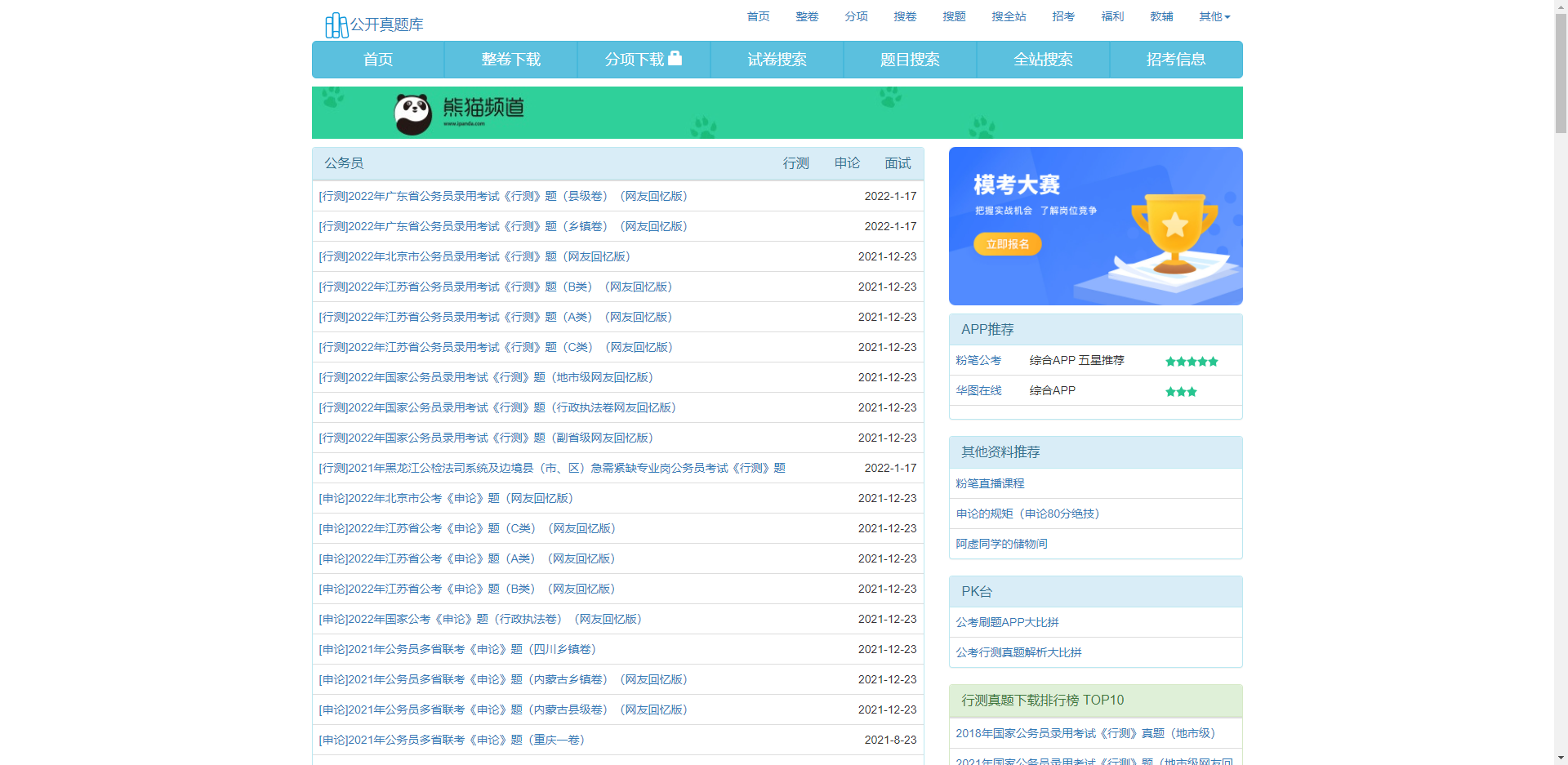Viewport: 1568px width, 765px height.
Task: Click the lock icon beside 分项下载
Action: click(675, 58)
